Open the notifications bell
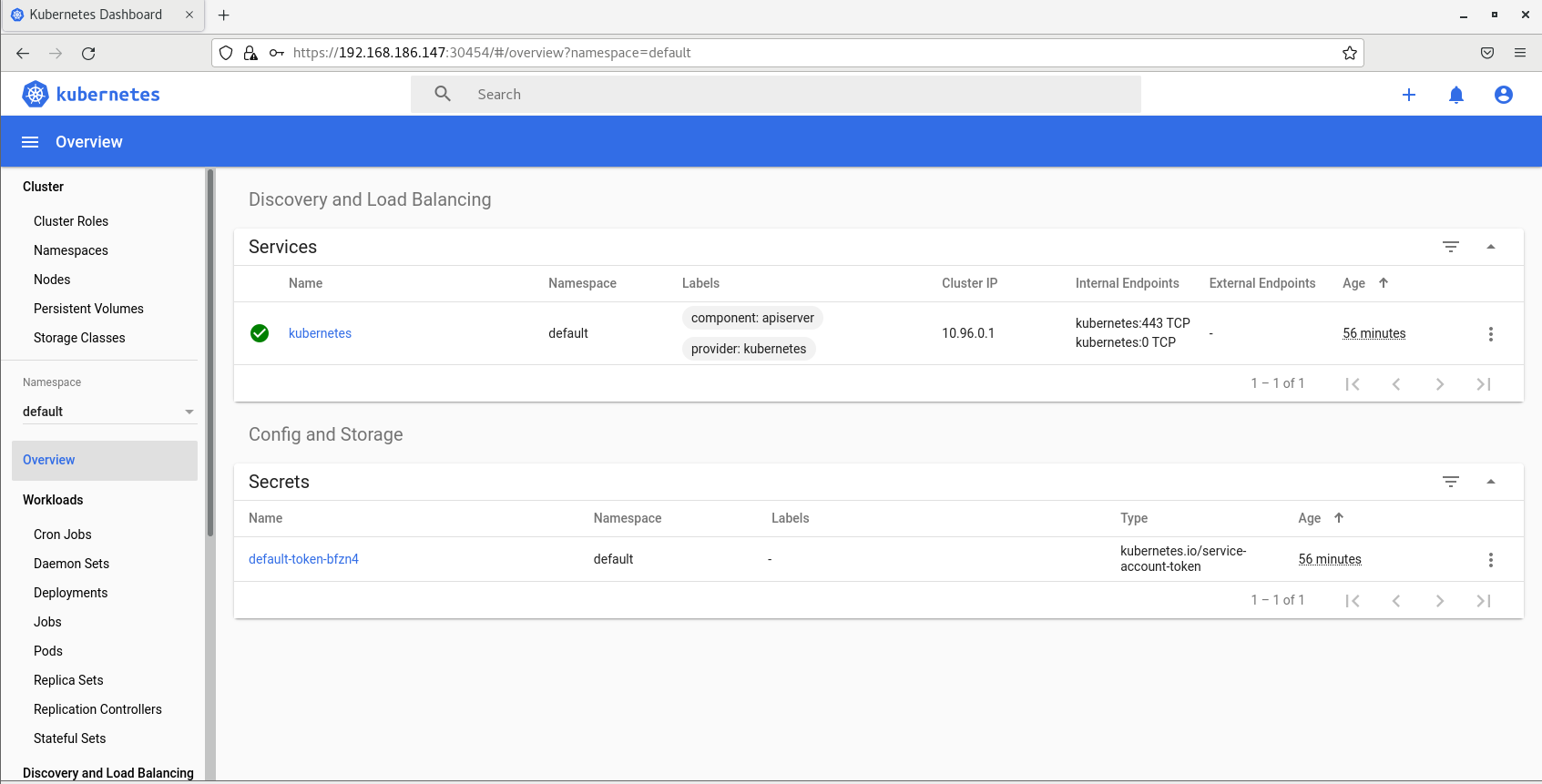 [x=1455, y=95]
